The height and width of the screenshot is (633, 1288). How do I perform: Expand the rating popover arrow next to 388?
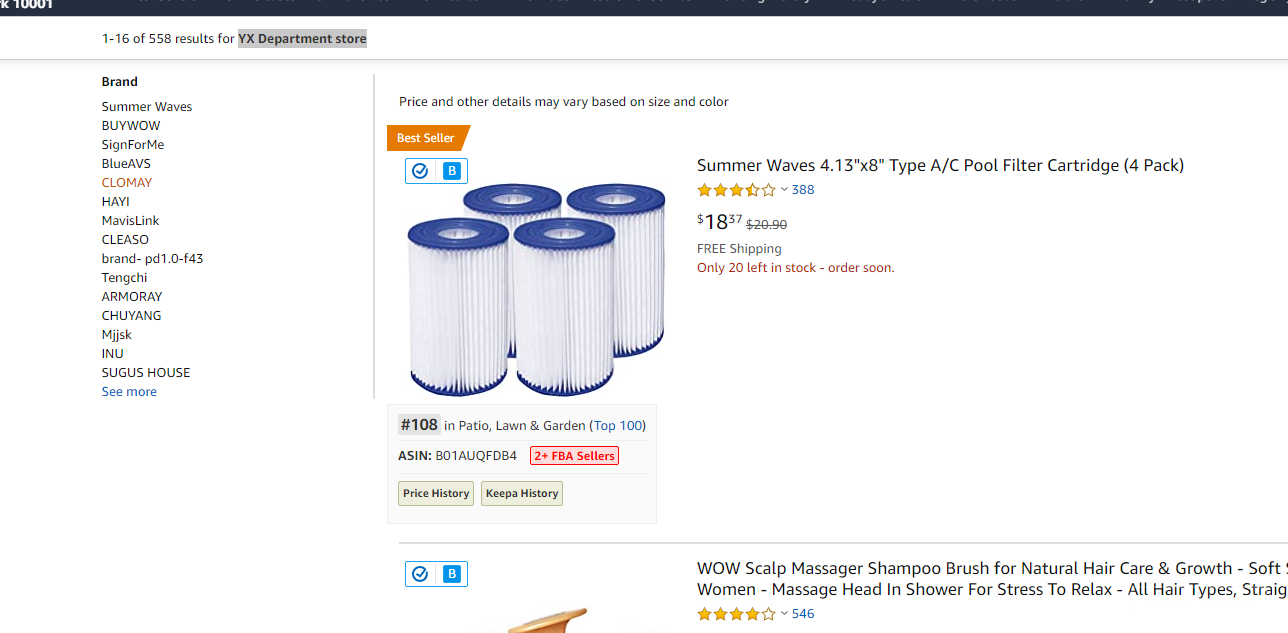point(784,190)
